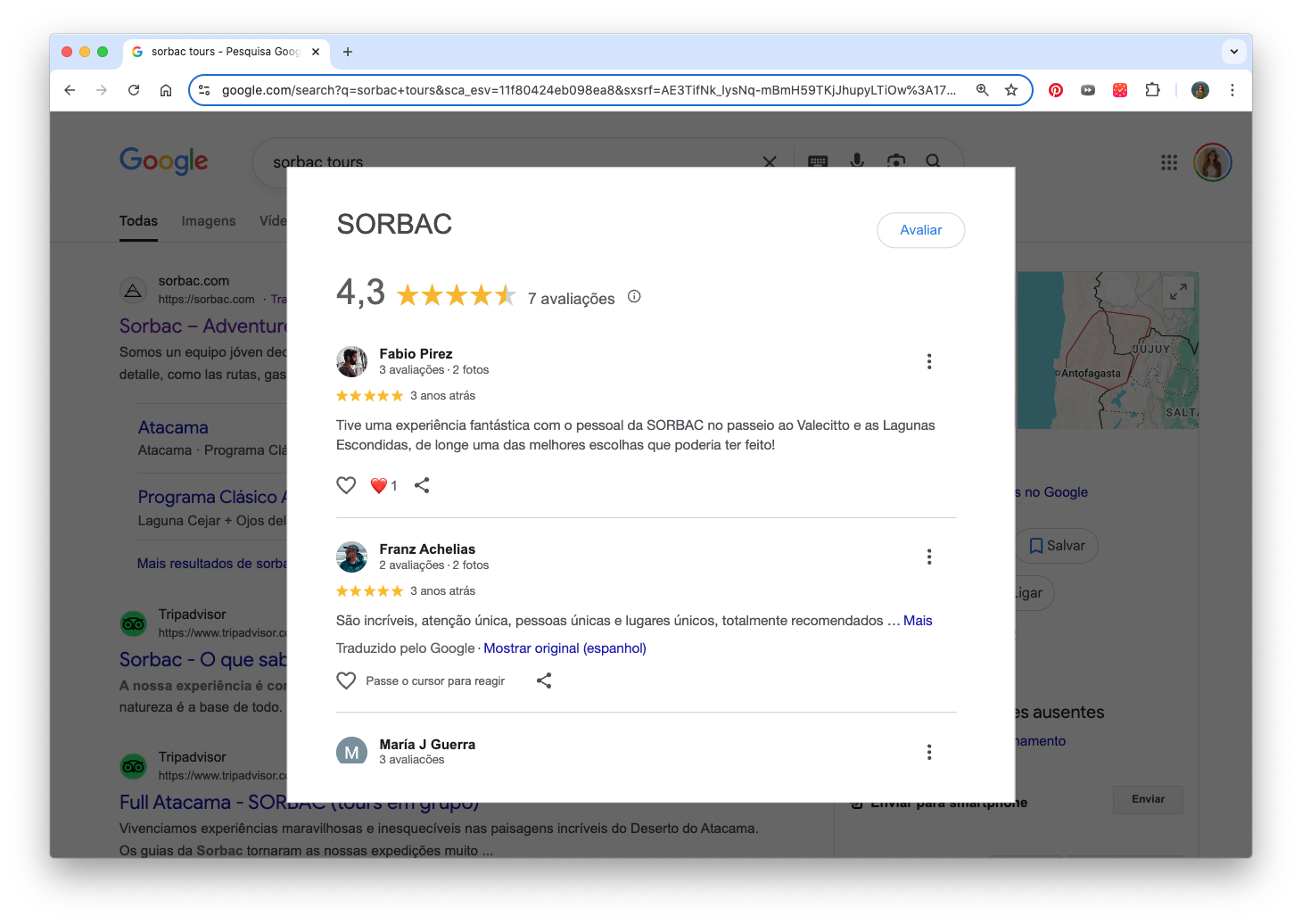Select the sorbac tours browser tab
The height and width of the screenshot is (924, 1302).
click(x=225, y=52)
